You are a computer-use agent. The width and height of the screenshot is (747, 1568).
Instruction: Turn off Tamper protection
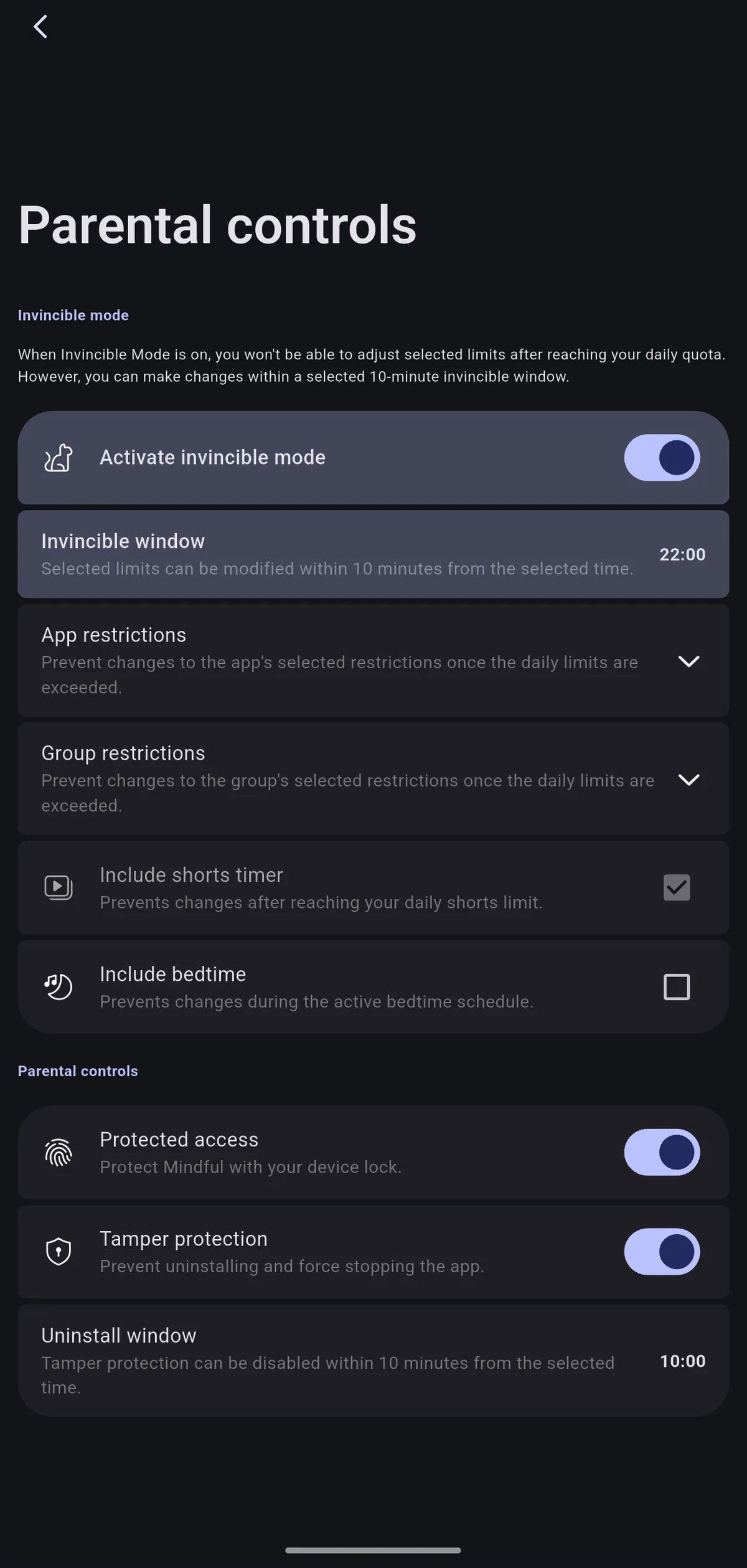pos(662,1252)
